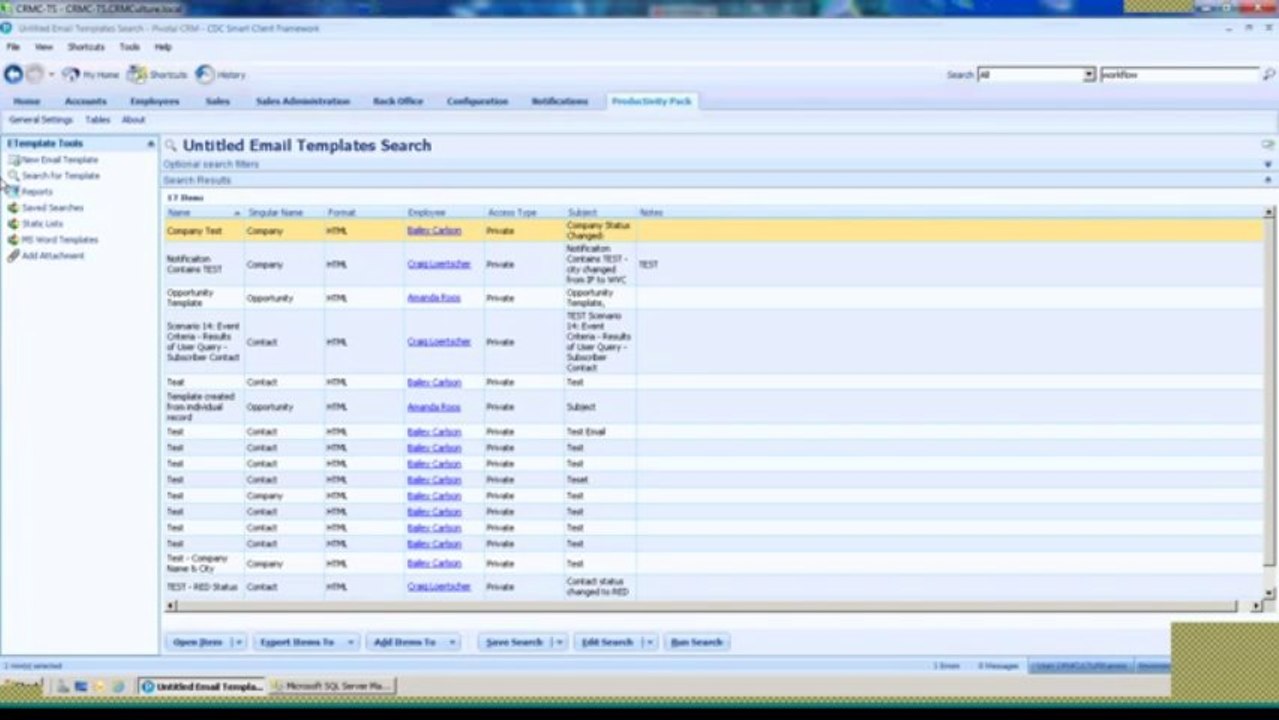Sort results by Singular Name column
Image resolution: width=1279 pixels, height=720 pixels.
pyautogui.click(x=284, y=213)
